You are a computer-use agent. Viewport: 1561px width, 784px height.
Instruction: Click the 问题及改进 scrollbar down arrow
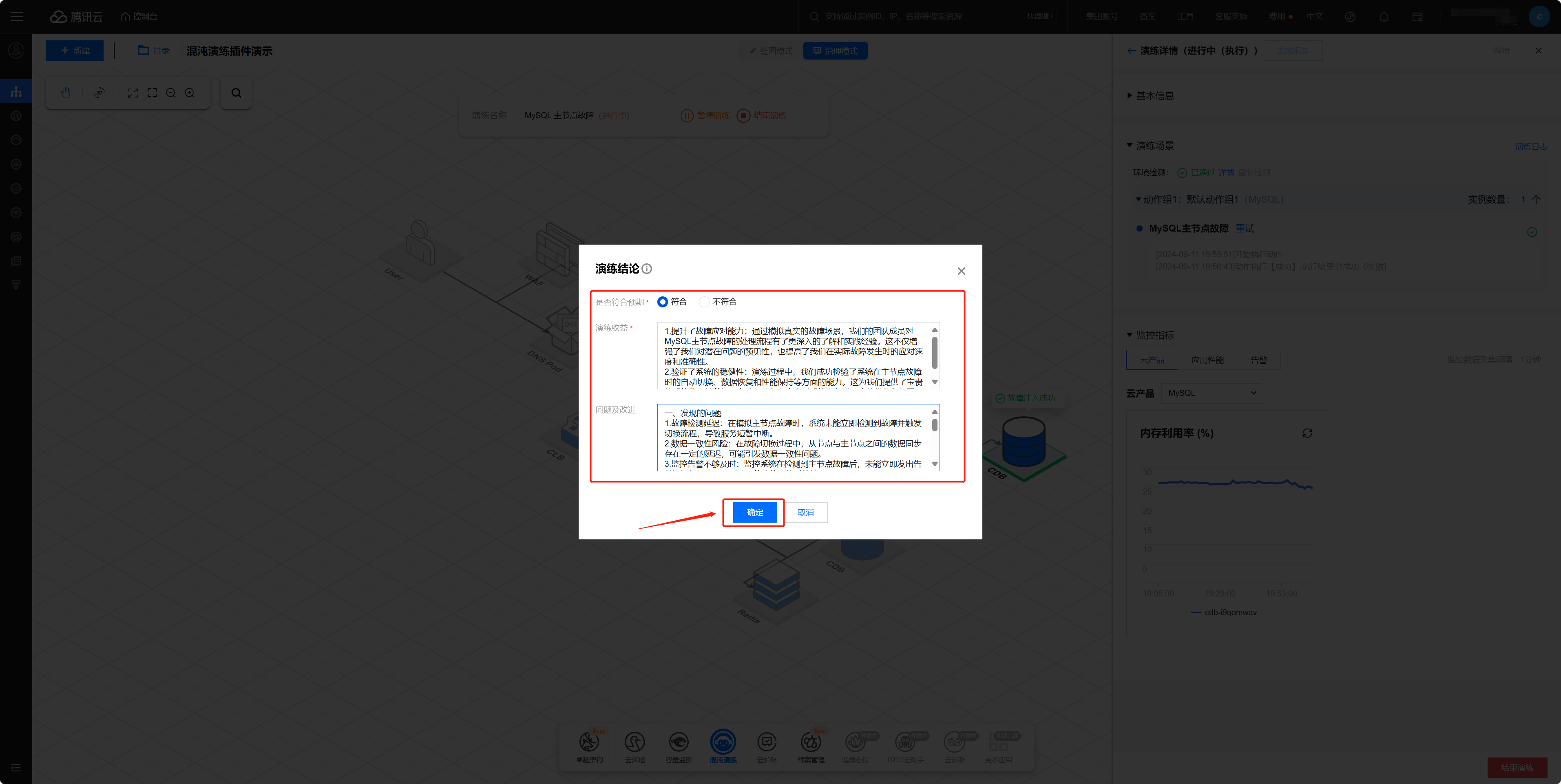click(x=934, y=464)
